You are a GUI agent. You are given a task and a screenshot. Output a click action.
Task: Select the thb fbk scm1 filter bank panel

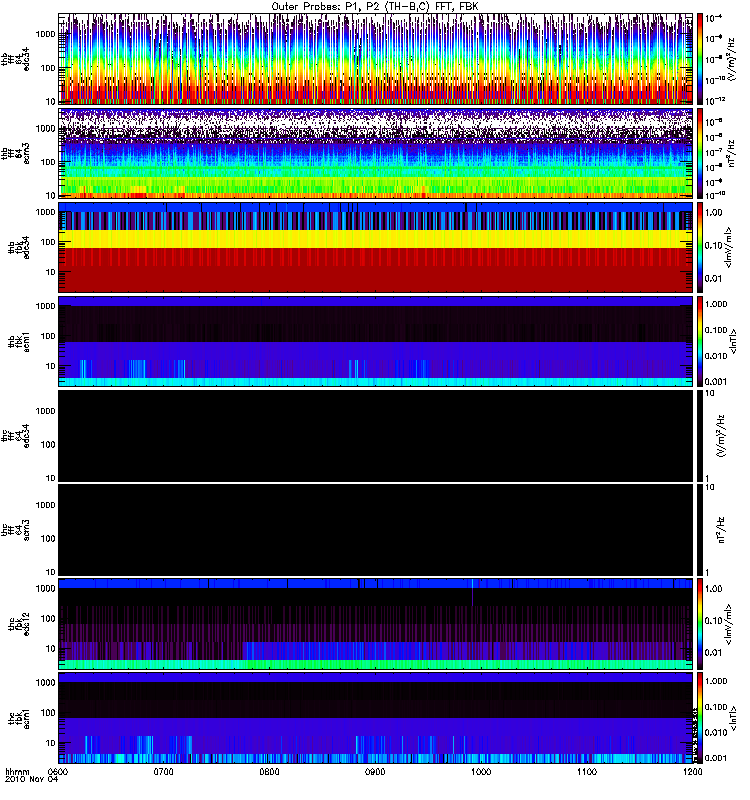click(376, 341)
